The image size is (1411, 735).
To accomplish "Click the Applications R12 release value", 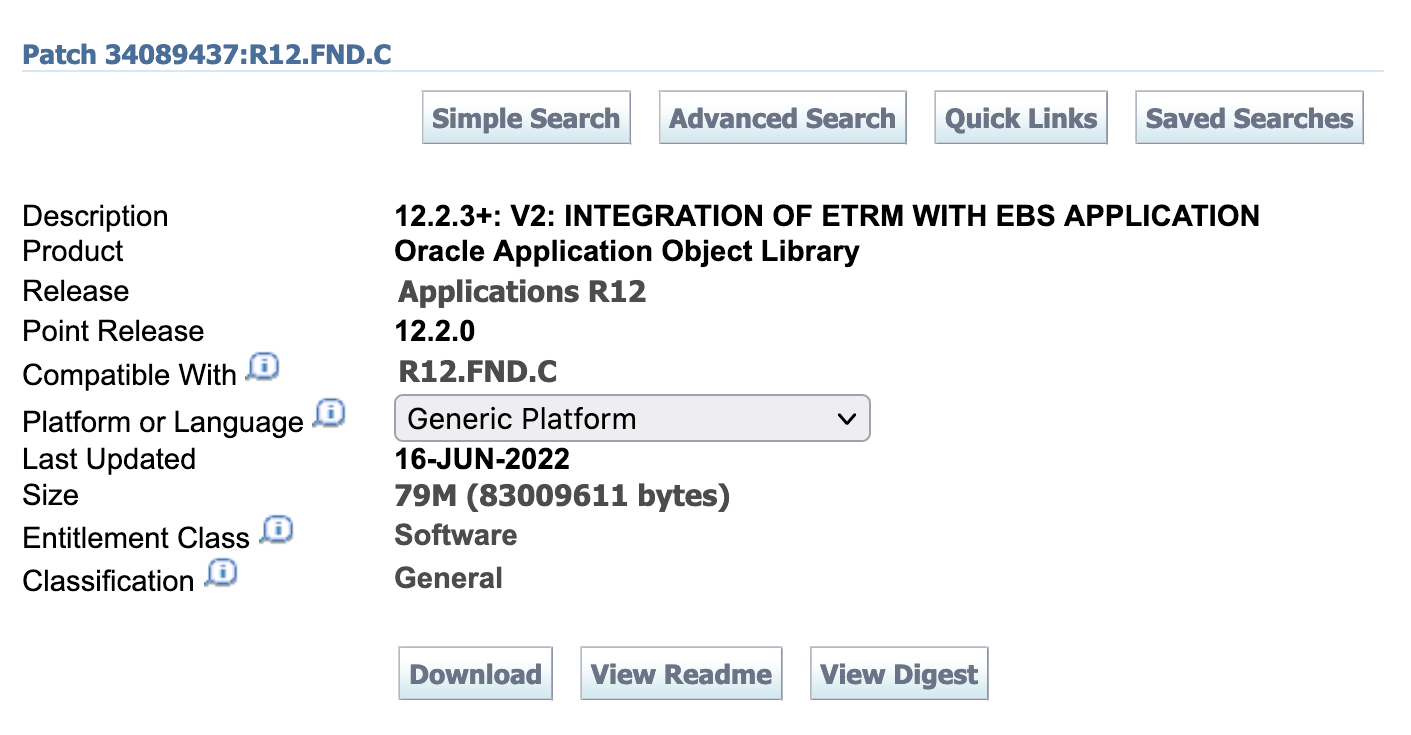I will pos(522,292).
